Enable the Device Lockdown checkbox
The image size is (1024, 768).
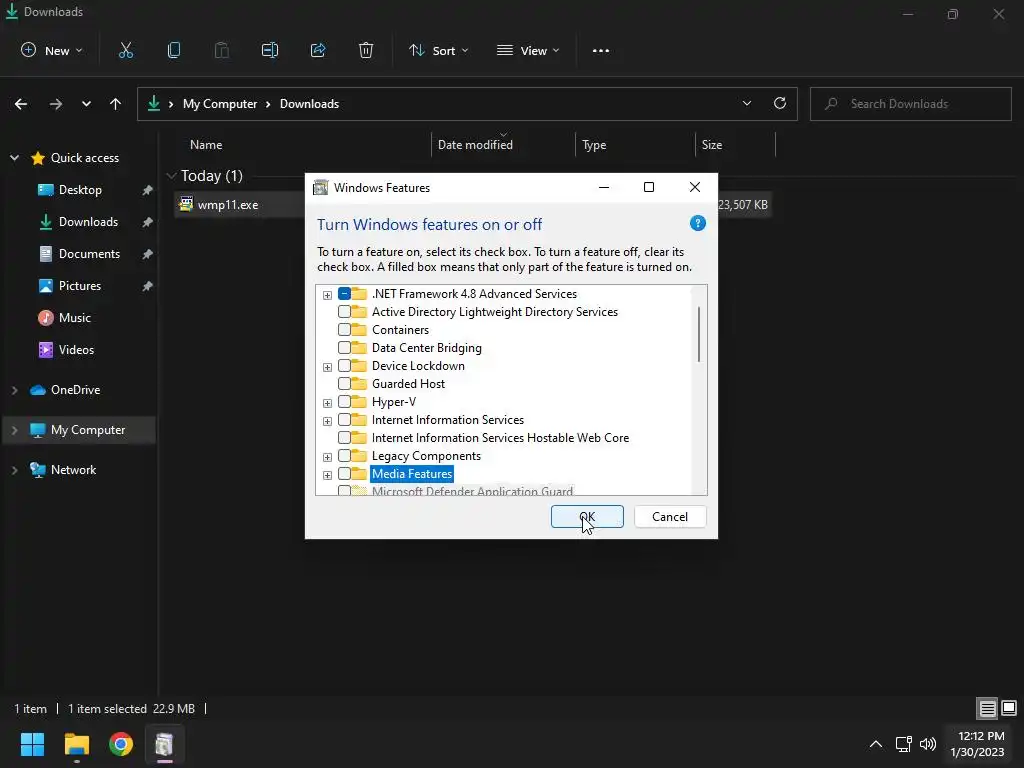point(344,366)
